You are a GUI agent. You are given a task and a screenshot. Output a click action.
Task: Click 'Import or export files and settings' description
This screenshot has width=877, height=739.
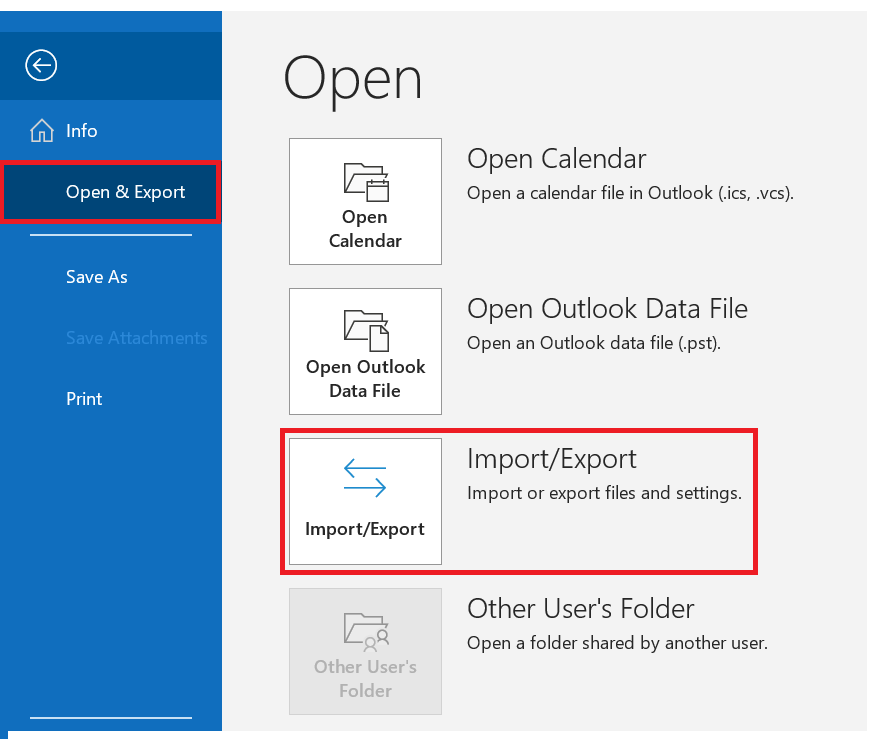[x=604, y=493]
